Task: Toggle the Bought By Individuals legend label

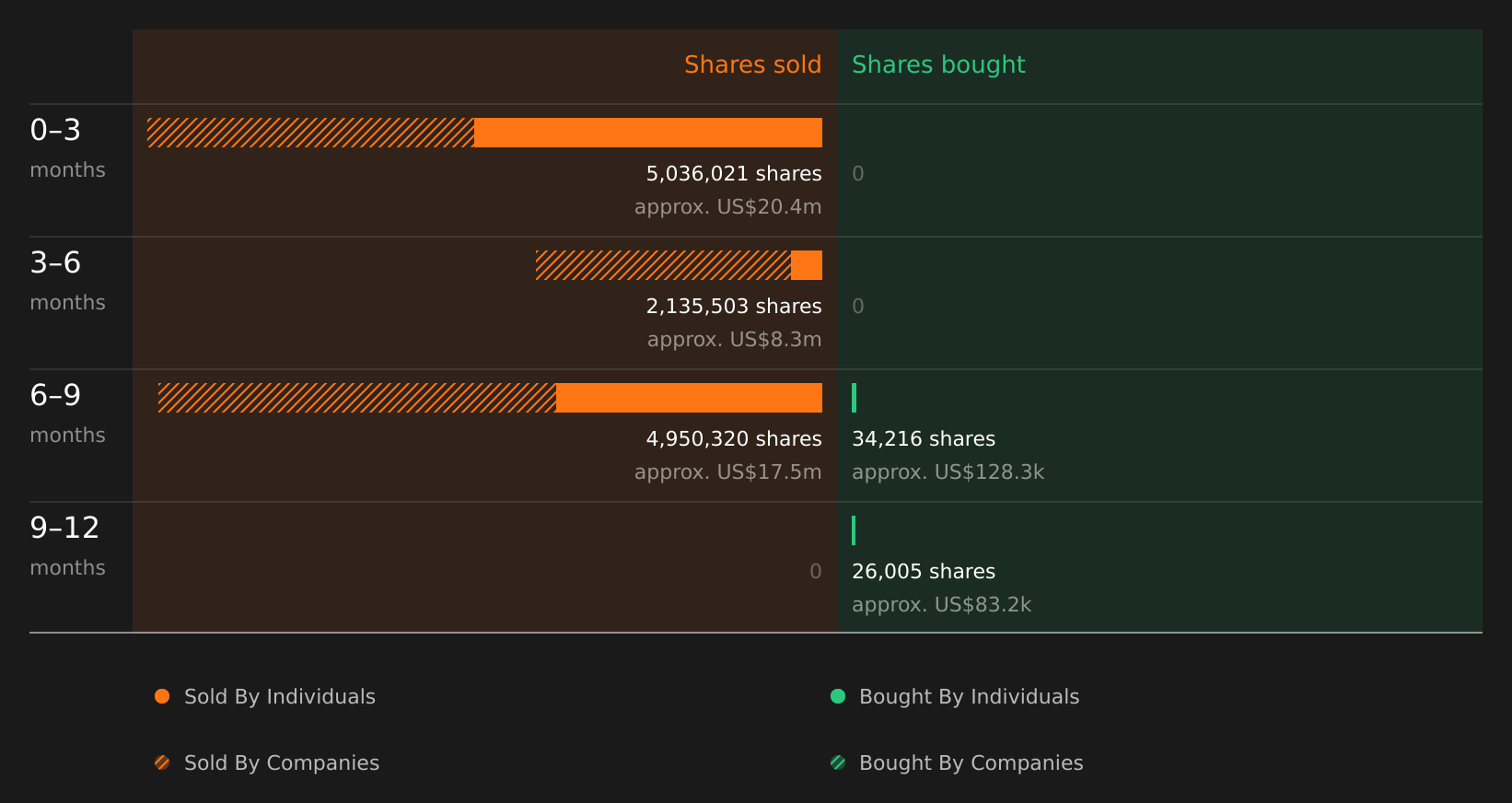Action: pos(969,697)
